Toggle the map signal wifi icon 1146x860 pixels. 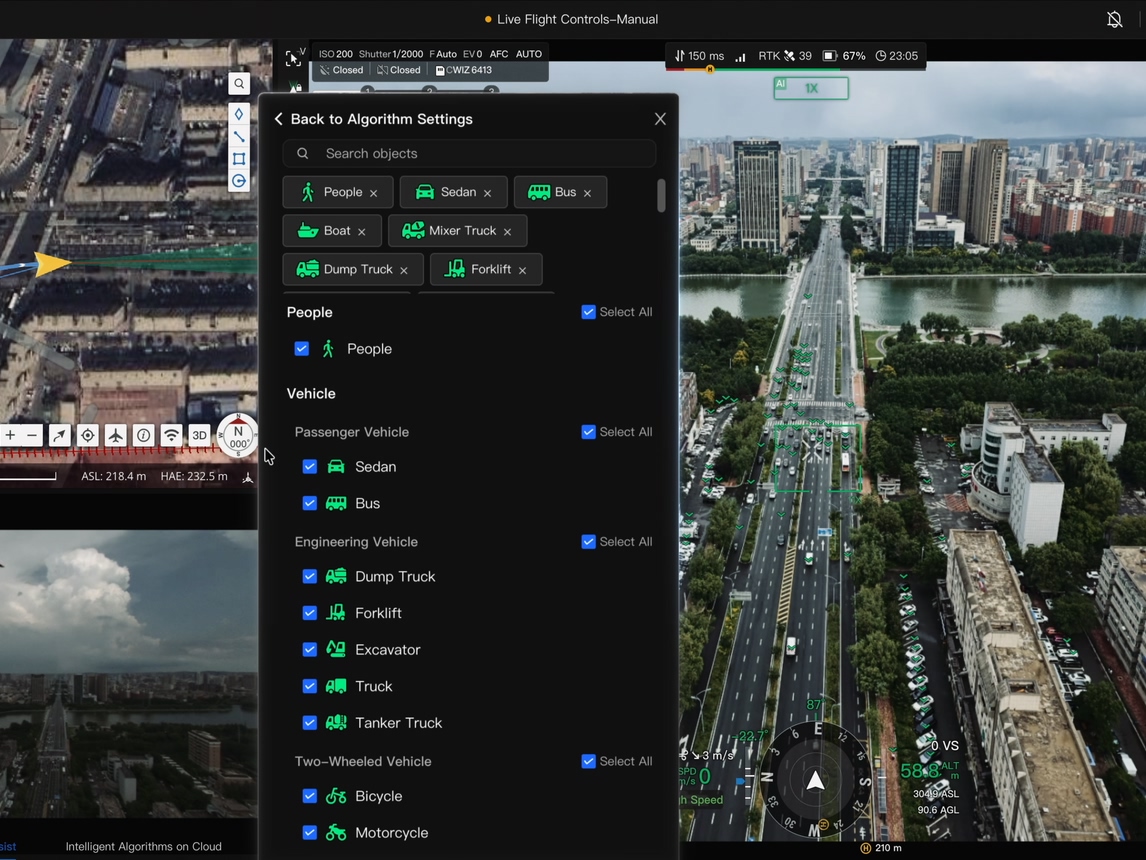click(172, 435)
